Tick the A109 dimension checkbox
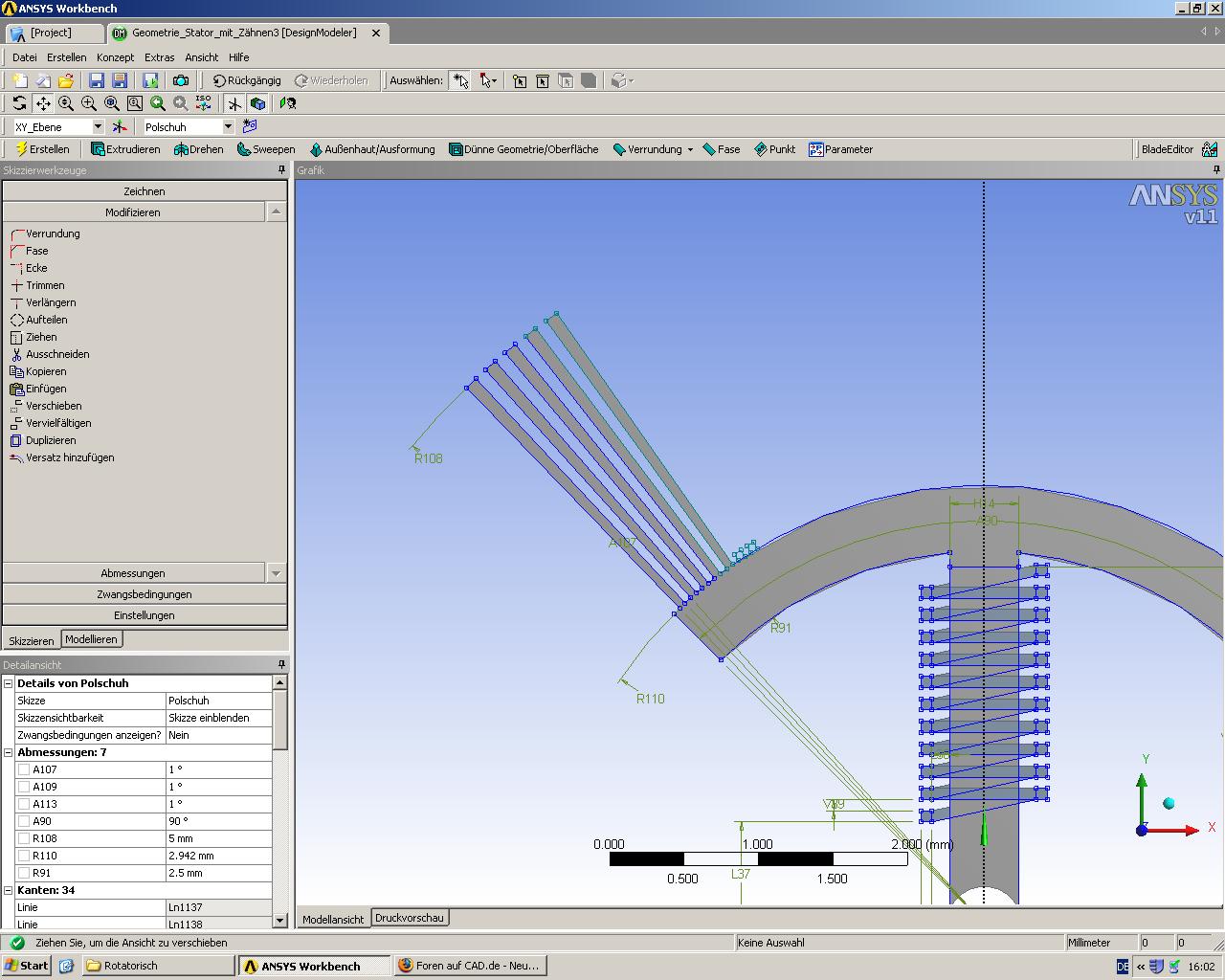 click(24, 787)
